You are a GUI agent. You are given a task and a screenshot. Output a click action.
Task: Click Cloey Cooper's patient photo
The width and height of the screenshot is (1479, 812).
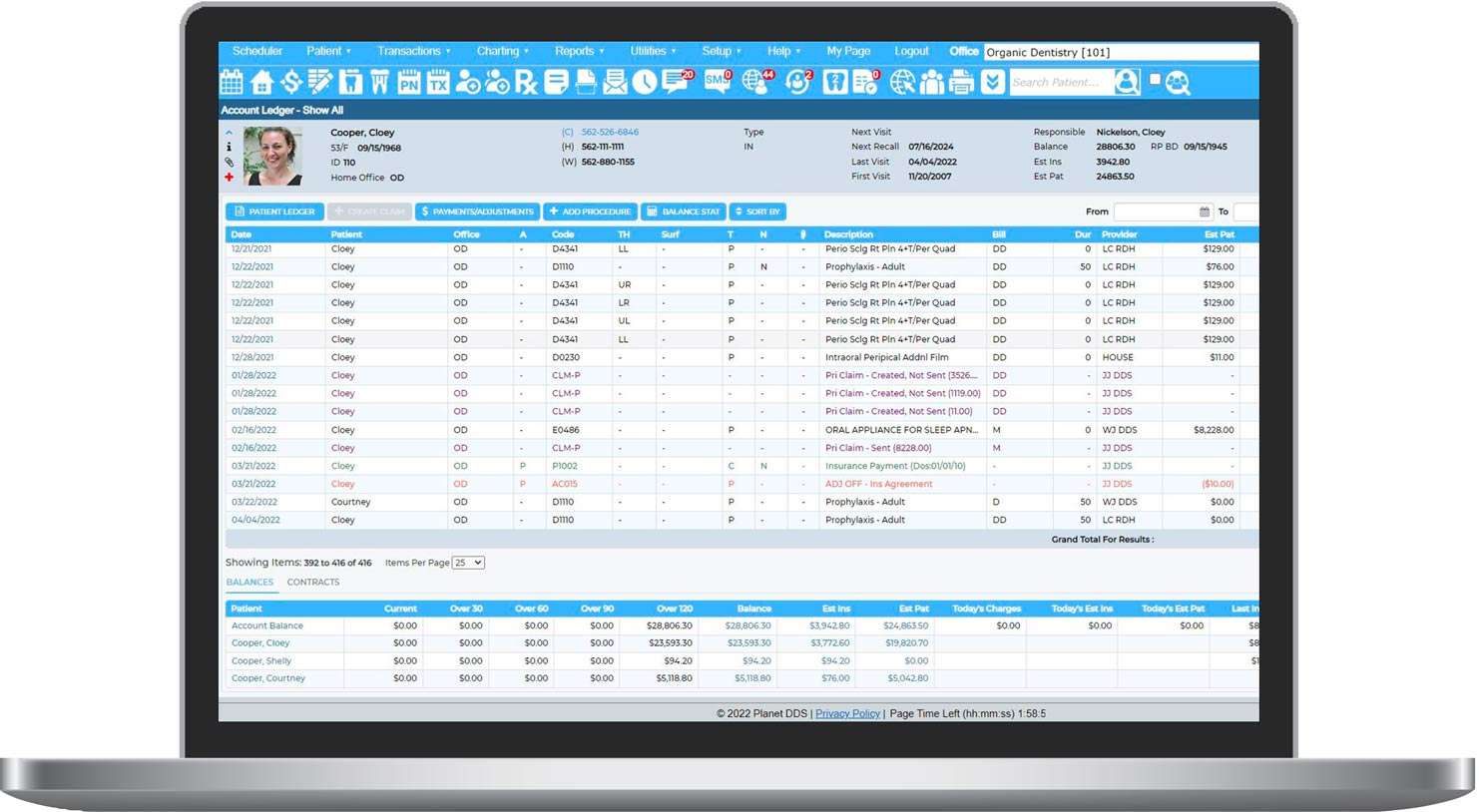[x=272, y=156]
